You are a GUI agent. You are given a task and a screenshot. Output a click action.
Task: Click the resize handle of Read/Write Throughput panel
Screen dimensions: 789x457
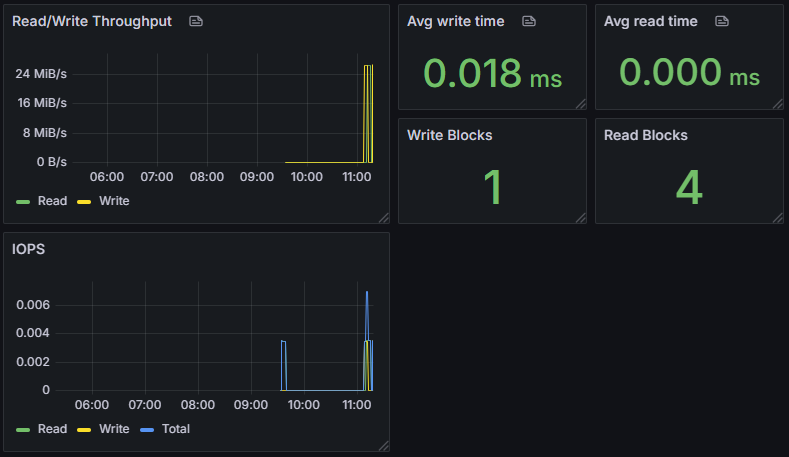click(383, 217)
